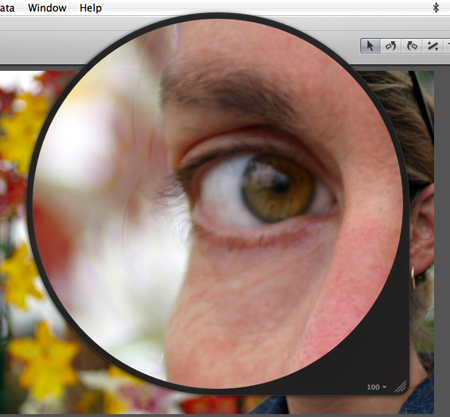Choose the Rotate Right tool
Screen dimensions: 450x417
(412, 46)
